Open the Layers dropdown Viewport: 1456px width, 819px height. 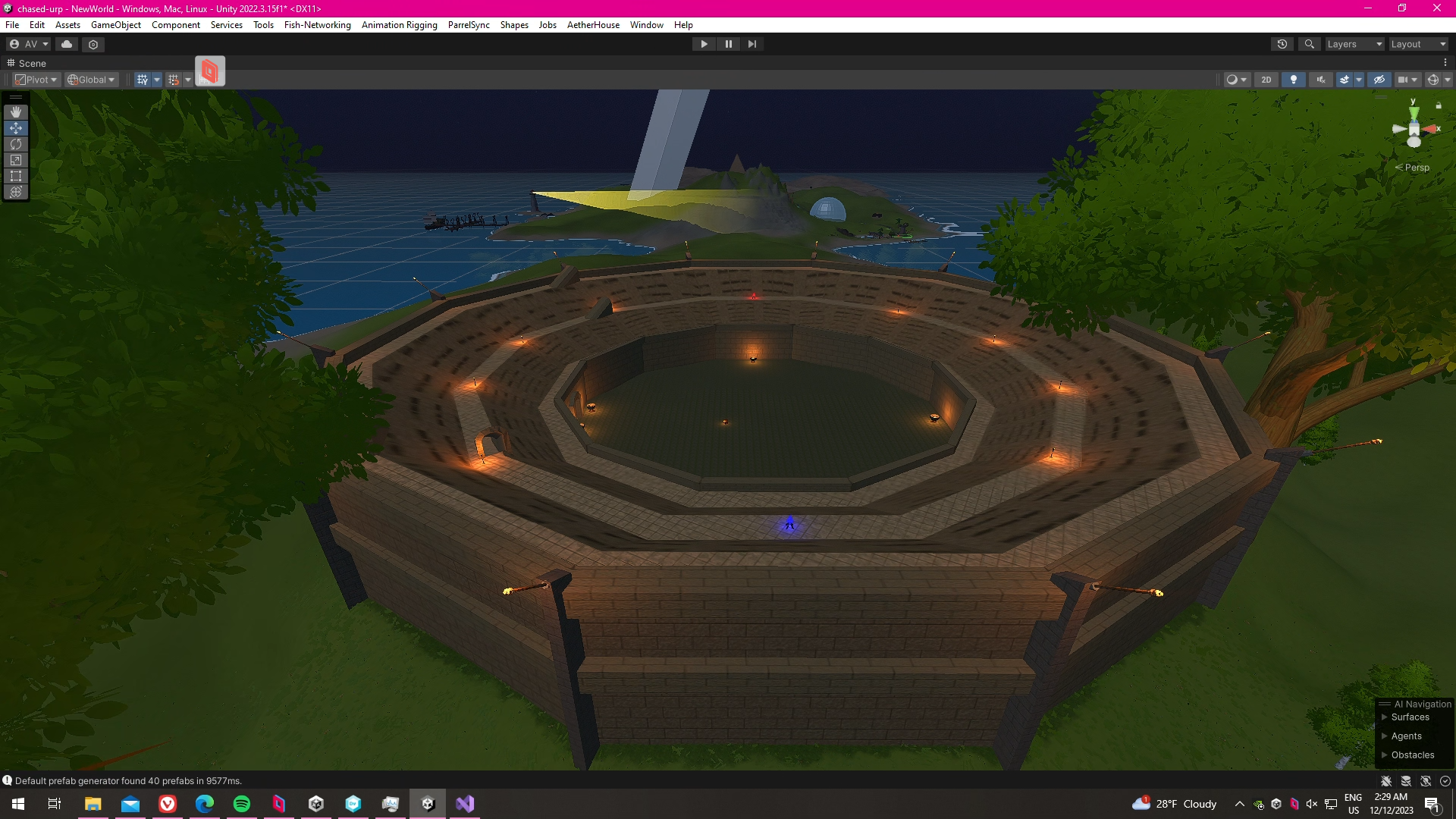[x=1354, y=44]
